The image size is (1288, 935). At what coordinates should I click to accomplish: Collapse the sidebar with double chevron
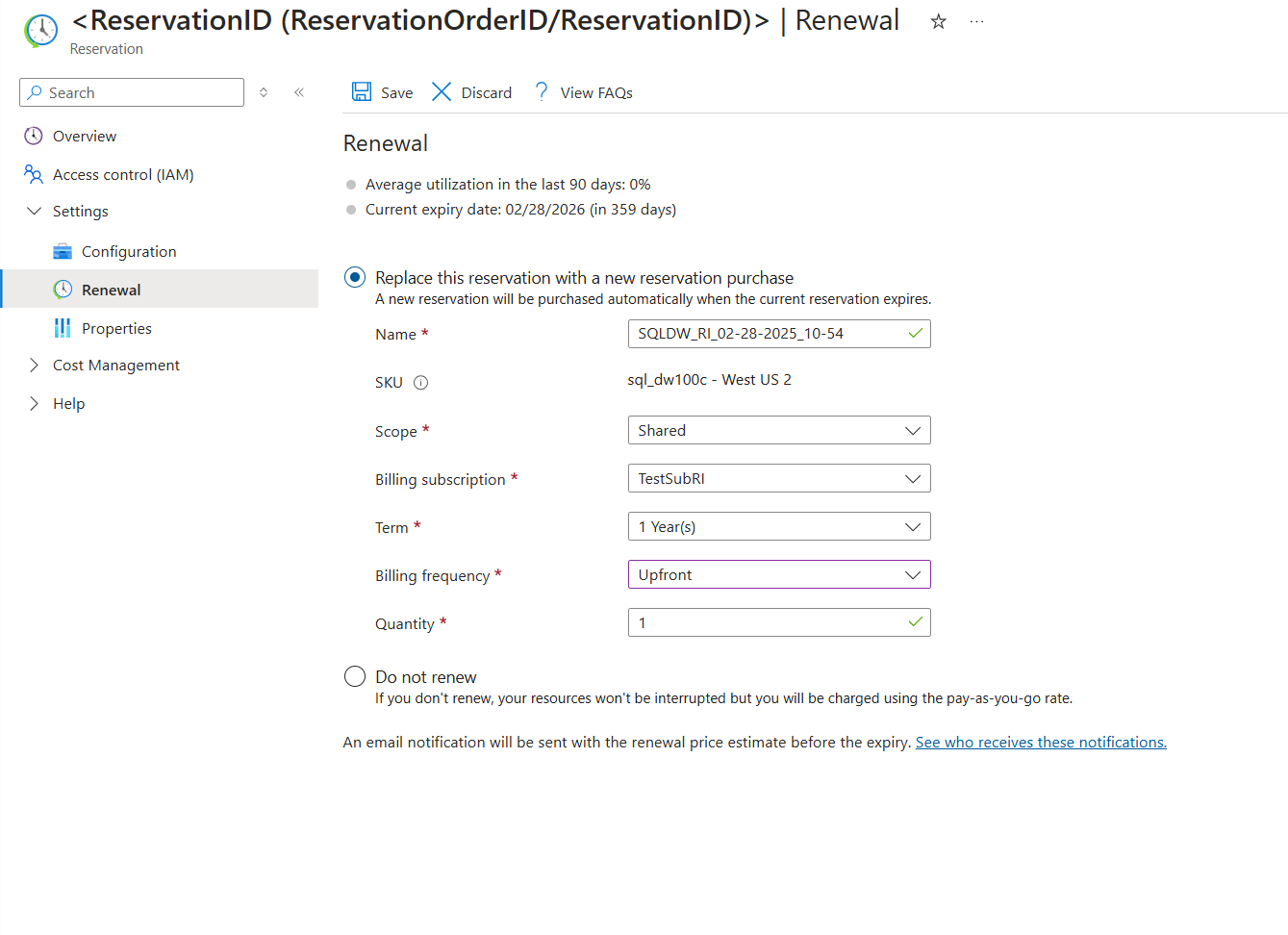pyautogui.click(x=299, y=92)
